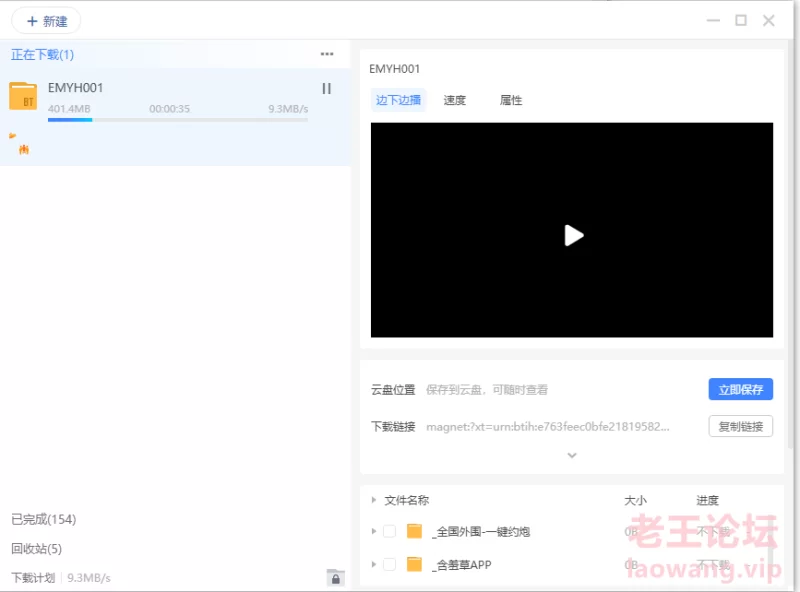Check the _全国外围-一键约炮 checkbox

[x=389, y=531]
